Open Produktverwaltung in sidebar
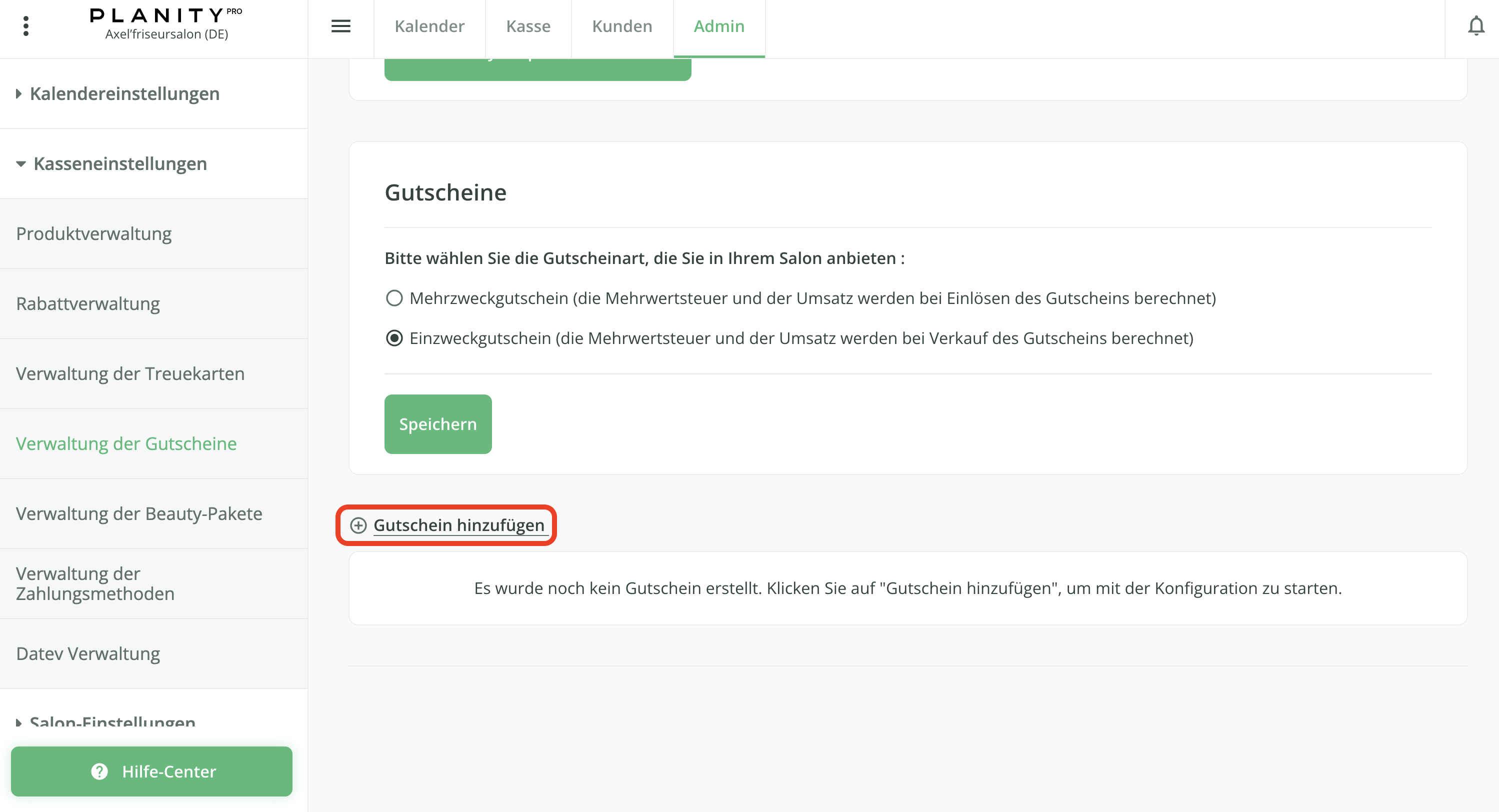1499x812 pixels. point(93,233)
